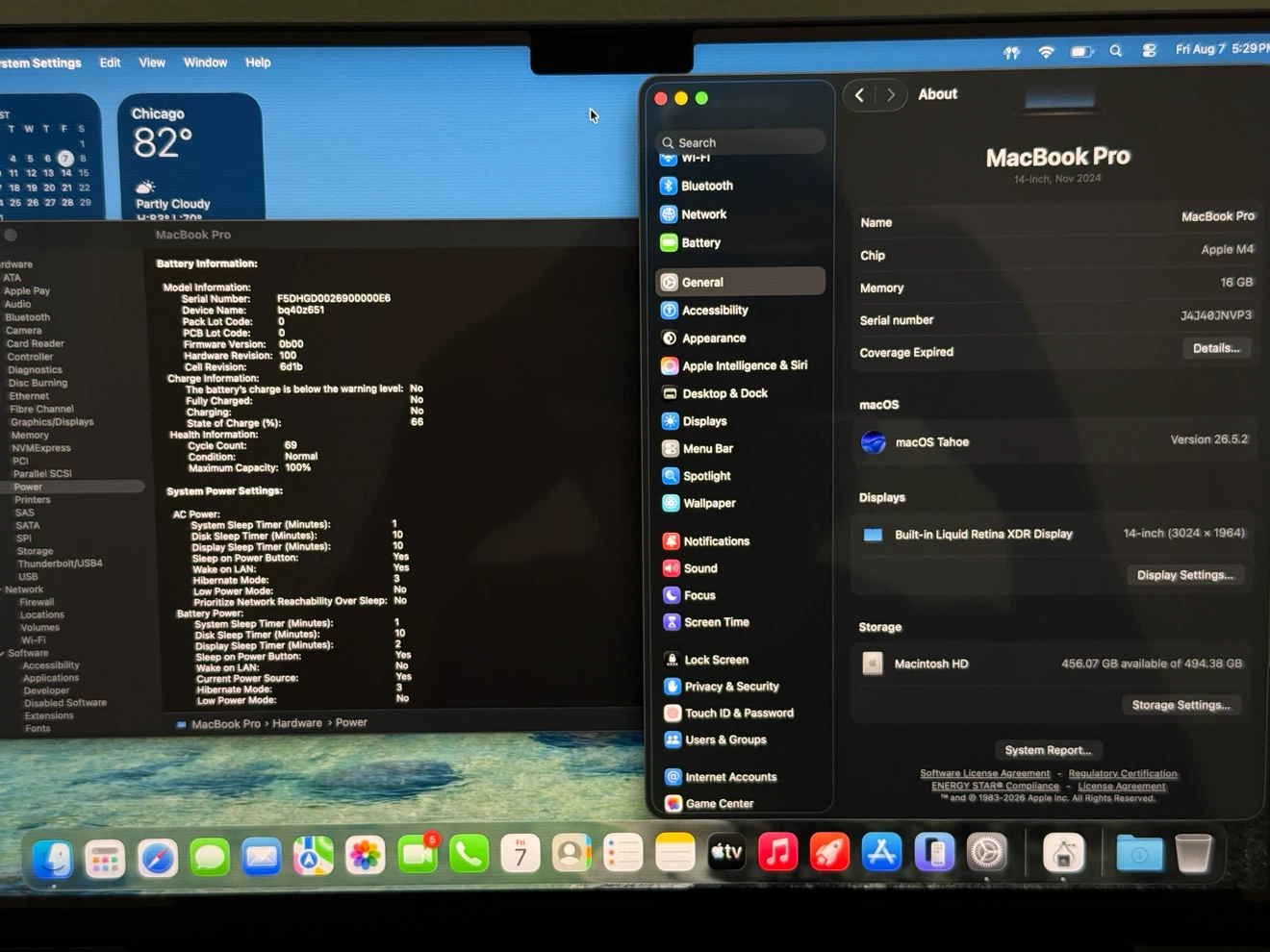The image size is (1270, 952).
Task: Open Desktop & Dock settings
Action: (741, 393)
